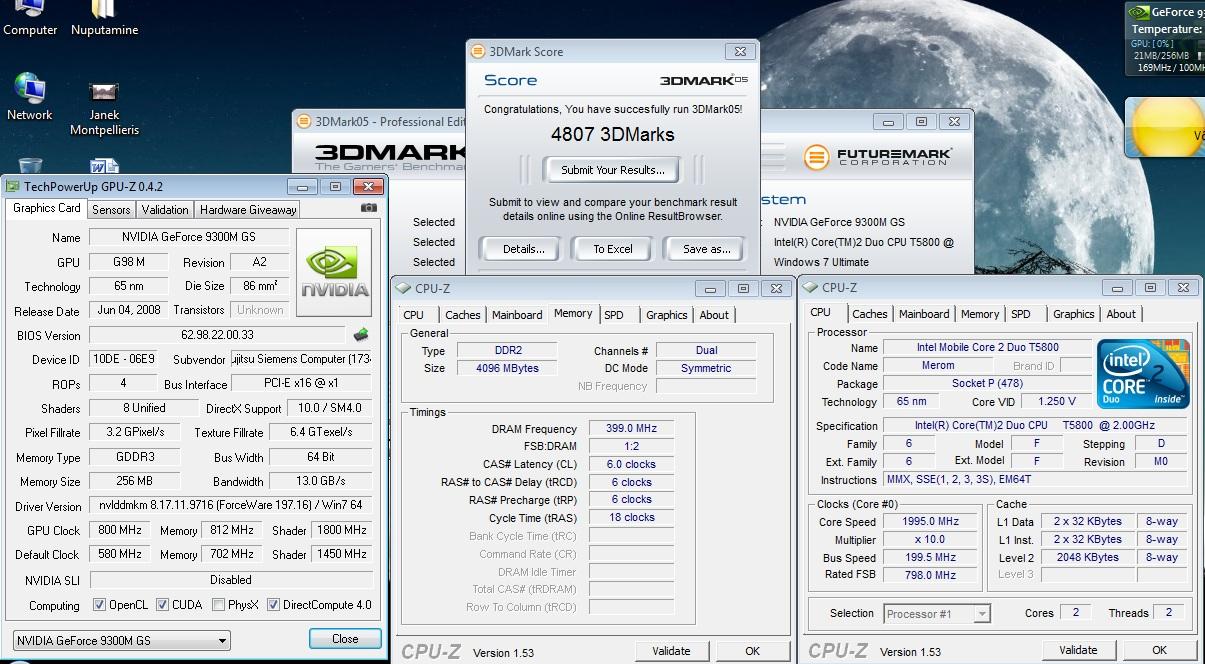This screenshot has width=1205, height=664.
Task: Open Janek Montpellieris desktop shortcut
Action: click(x=104, y=107)
